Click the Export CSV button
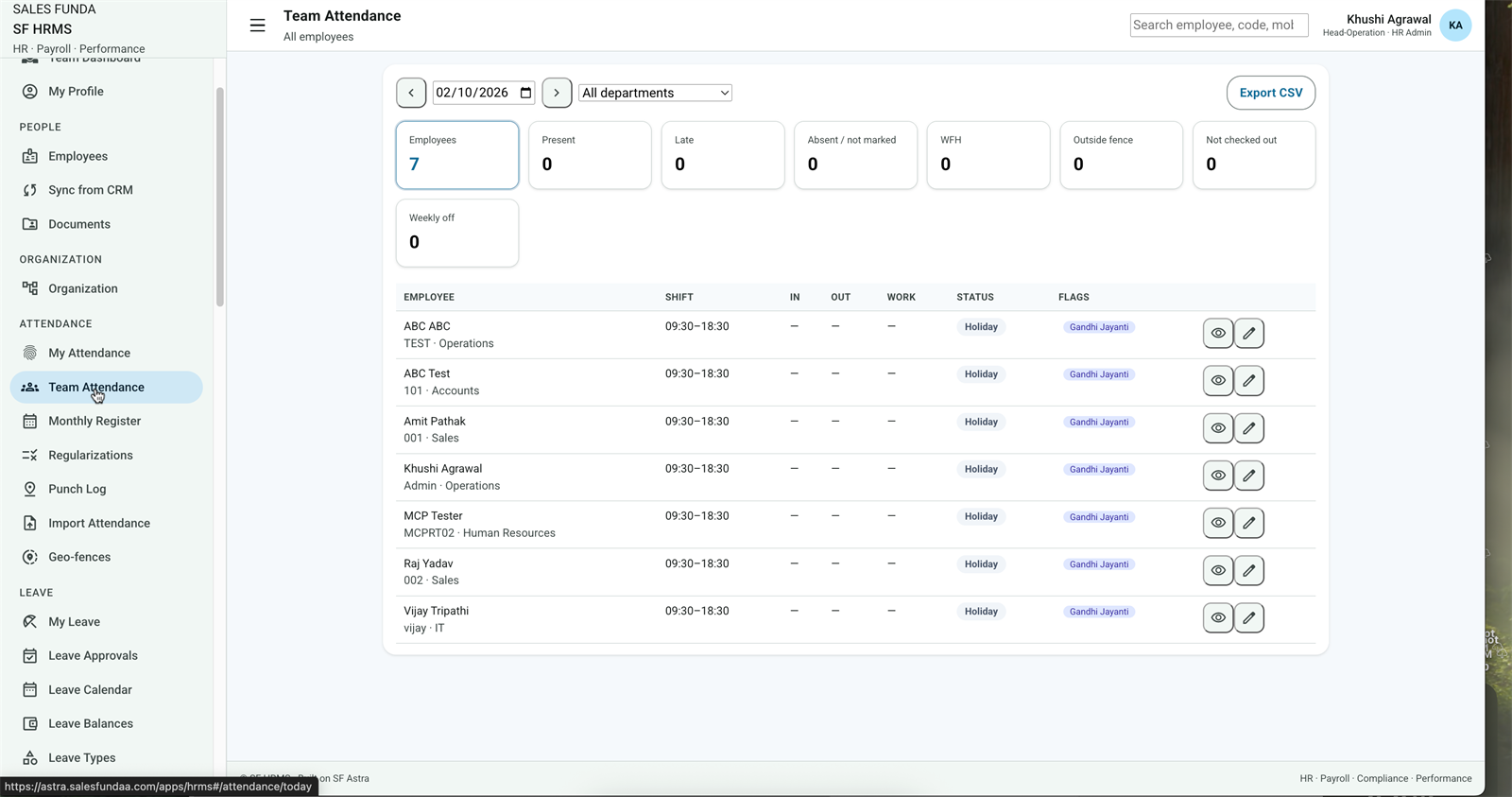Viewport: 1512px width, 797px height. click(1271, 93)
